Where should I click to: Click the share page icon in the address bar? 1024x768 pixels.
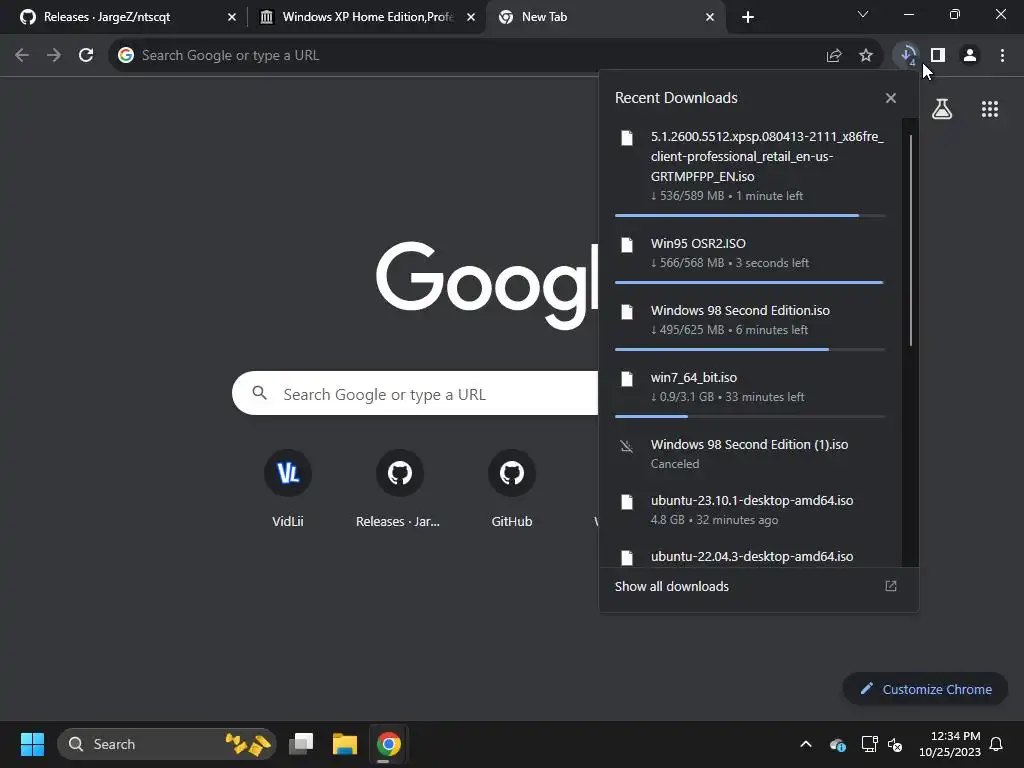point(834,56)
